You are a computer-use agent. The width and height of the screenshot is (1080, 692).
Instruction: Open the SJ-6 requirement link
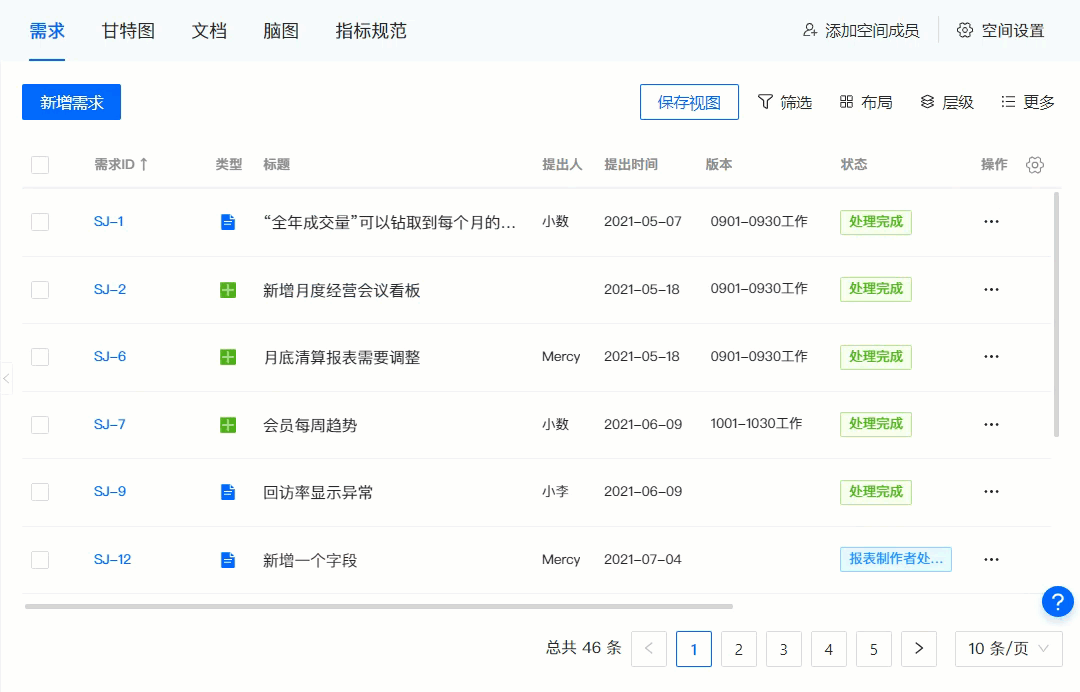pos(110,357)
